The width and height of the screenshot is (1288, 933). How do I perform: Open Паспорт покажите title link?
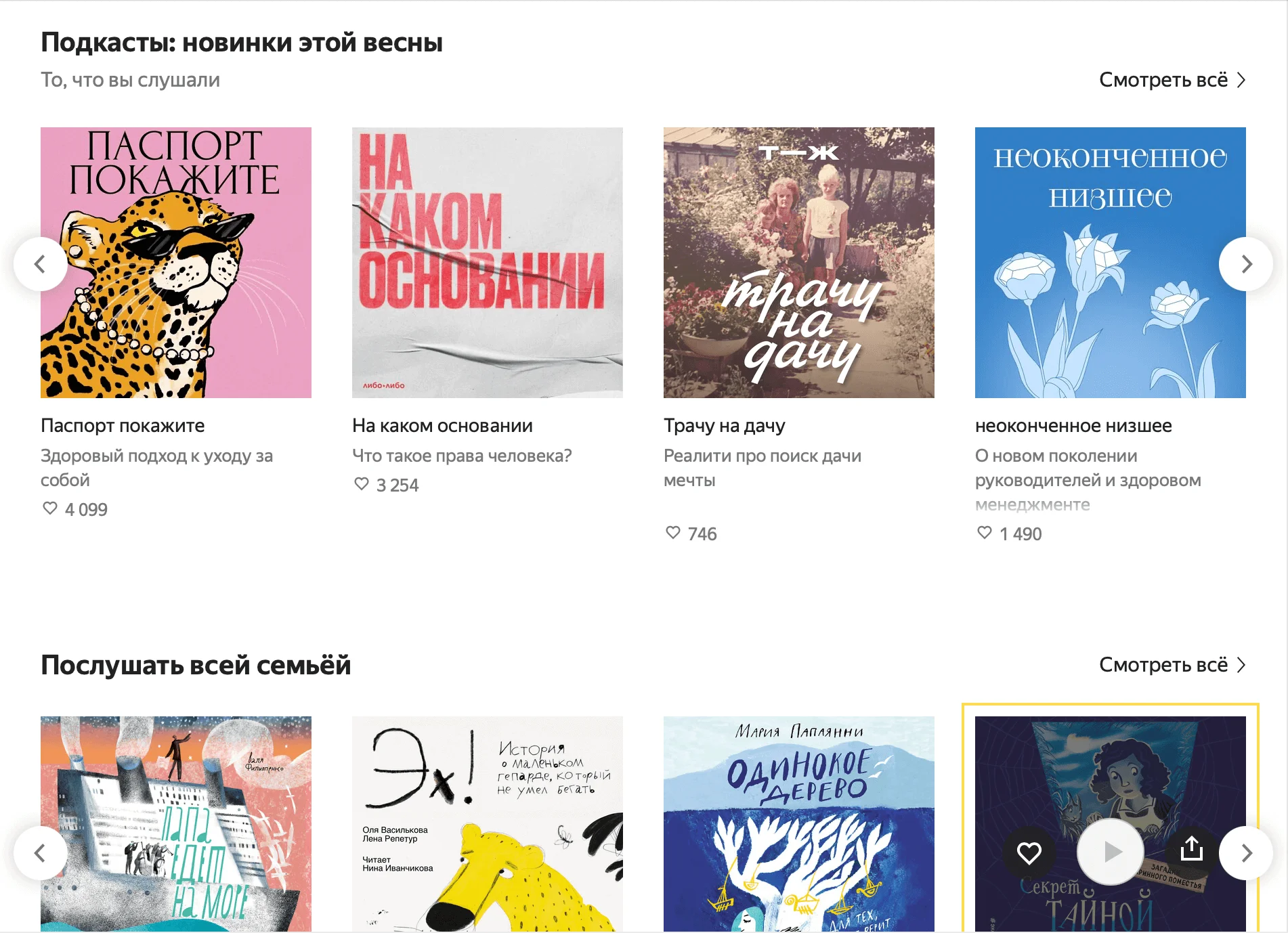123,425
